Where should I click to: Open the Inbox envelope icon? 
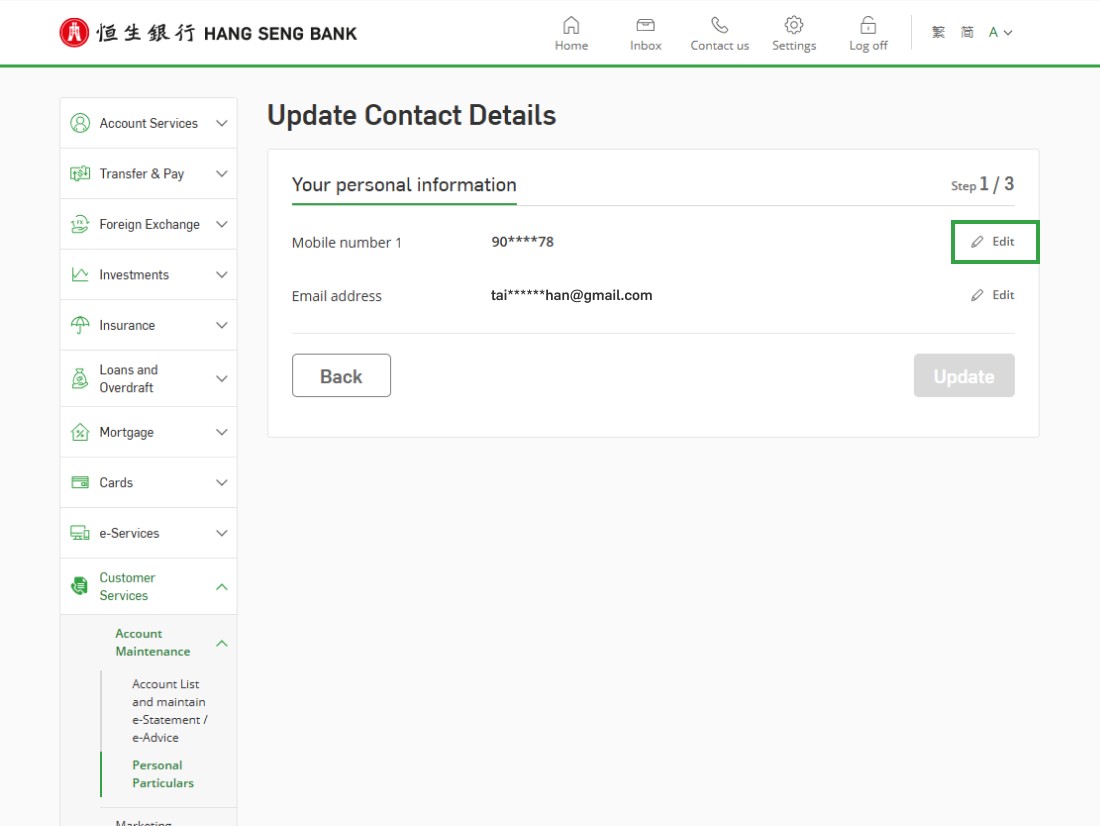(x=645, y=25)
